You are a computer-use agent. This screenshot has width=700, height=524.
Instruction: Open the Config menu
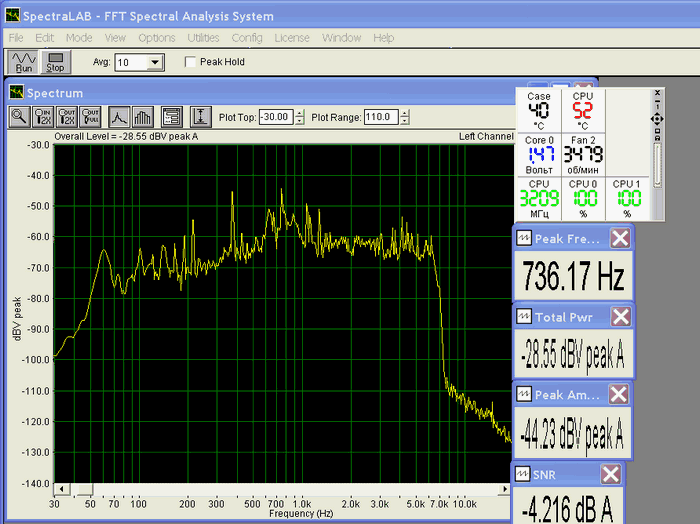click(x=246, y=38)
